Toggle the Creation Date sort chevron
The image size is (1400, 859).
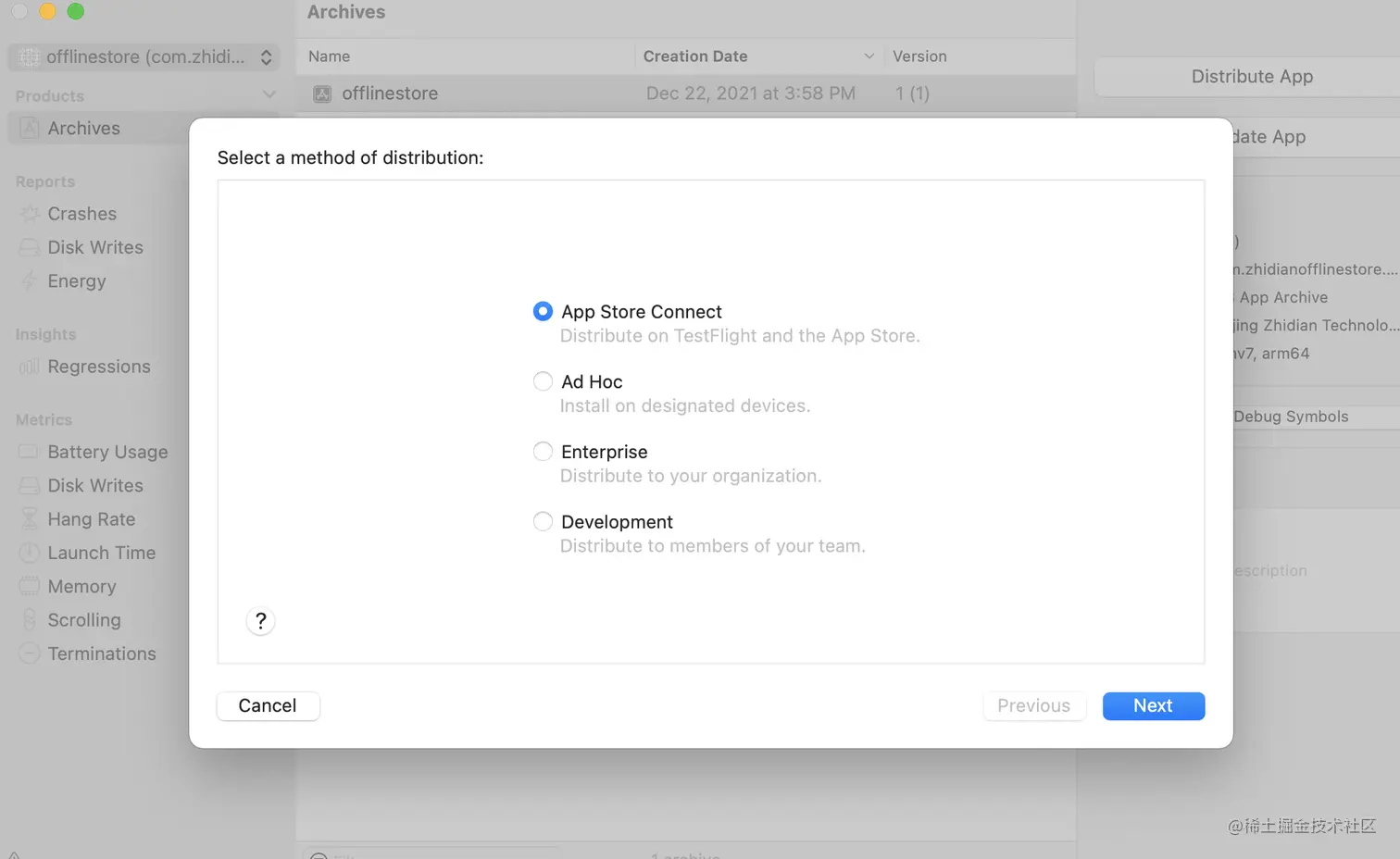(x=869, y=56)
